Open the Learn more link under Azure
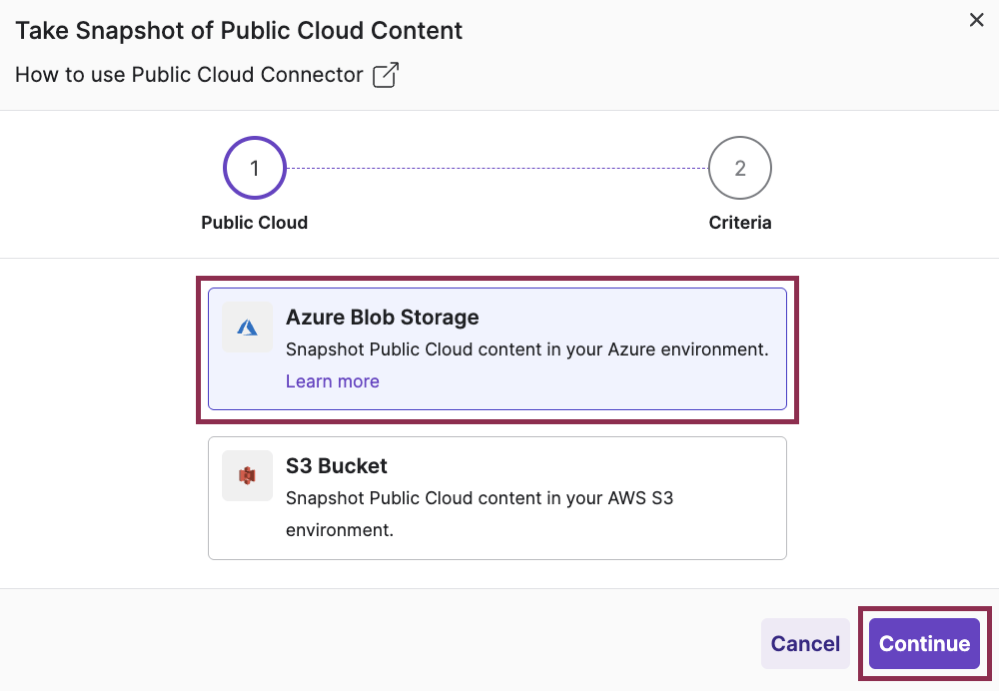Screen dimensions: 999x691 click(333, 381)
